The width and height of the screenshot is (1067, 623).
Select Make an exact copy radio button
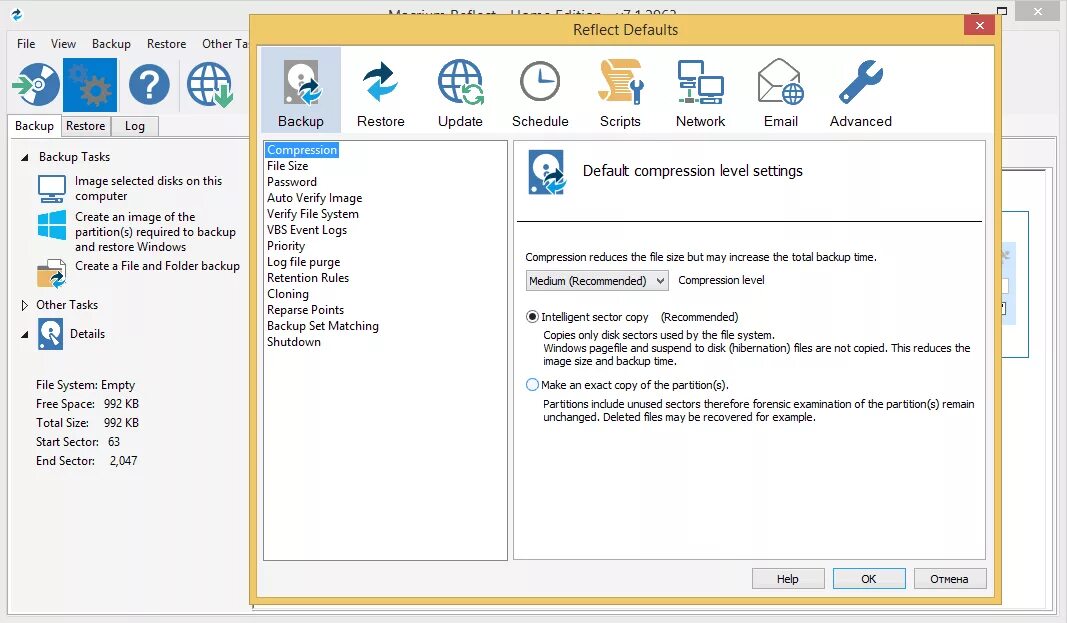click(x=532, y=385)
